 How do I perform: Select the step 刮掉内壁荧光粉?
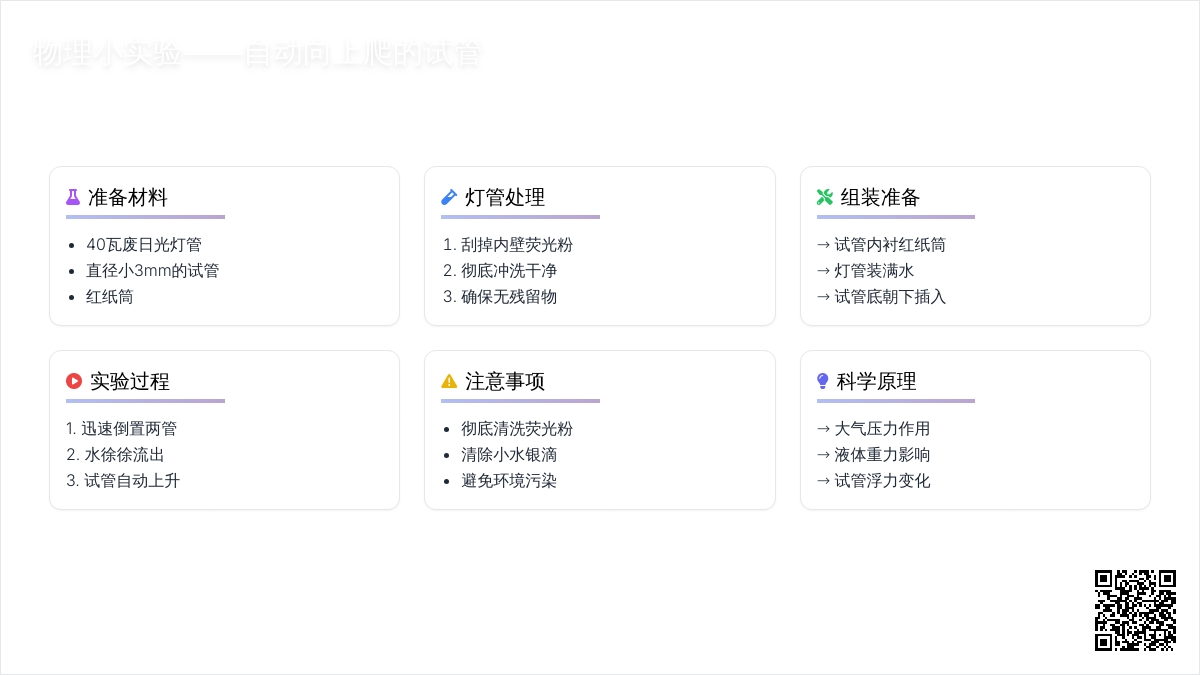(x=517, y=244)
